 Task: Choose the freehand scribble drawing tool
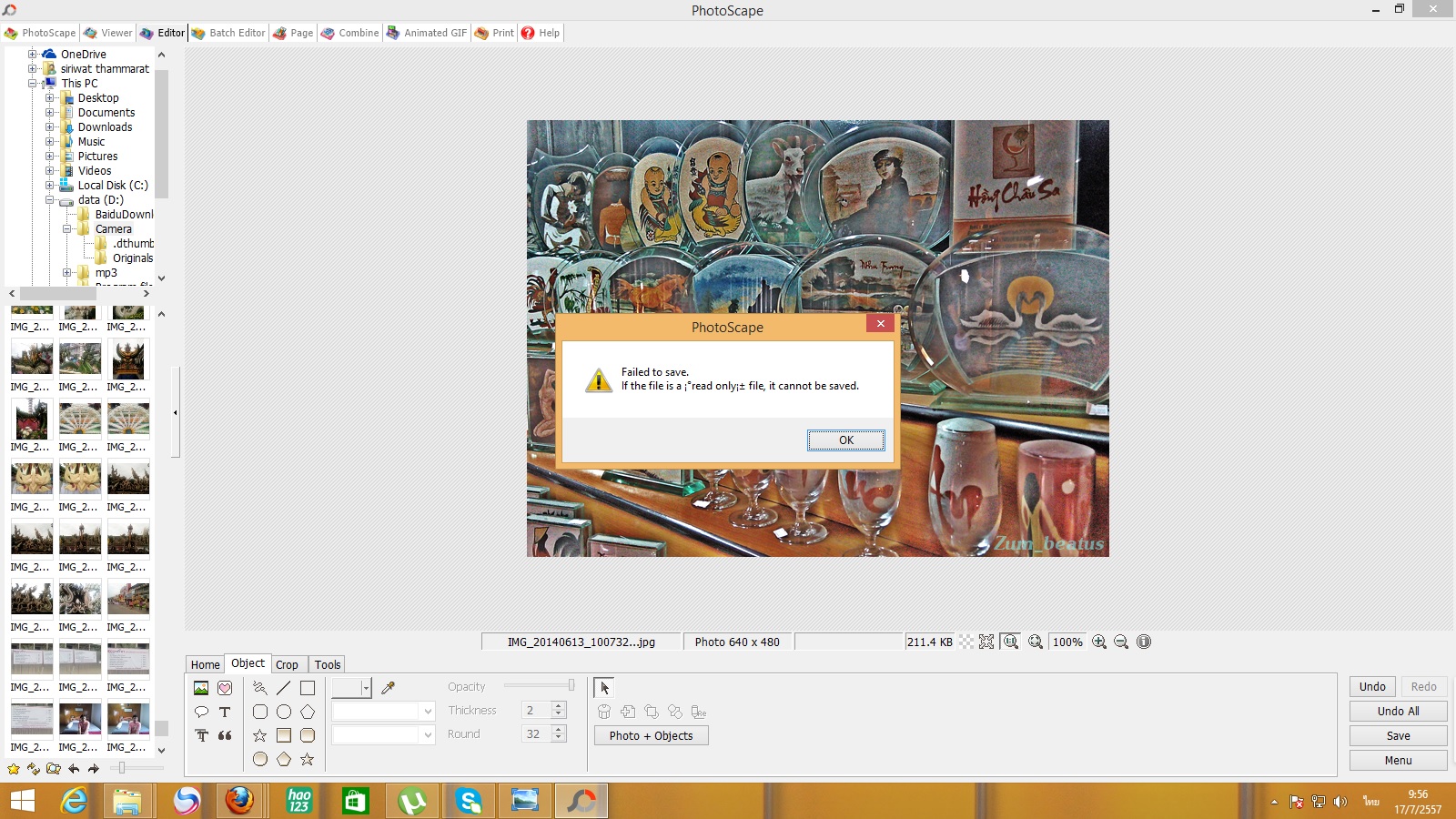pos(260,688)
